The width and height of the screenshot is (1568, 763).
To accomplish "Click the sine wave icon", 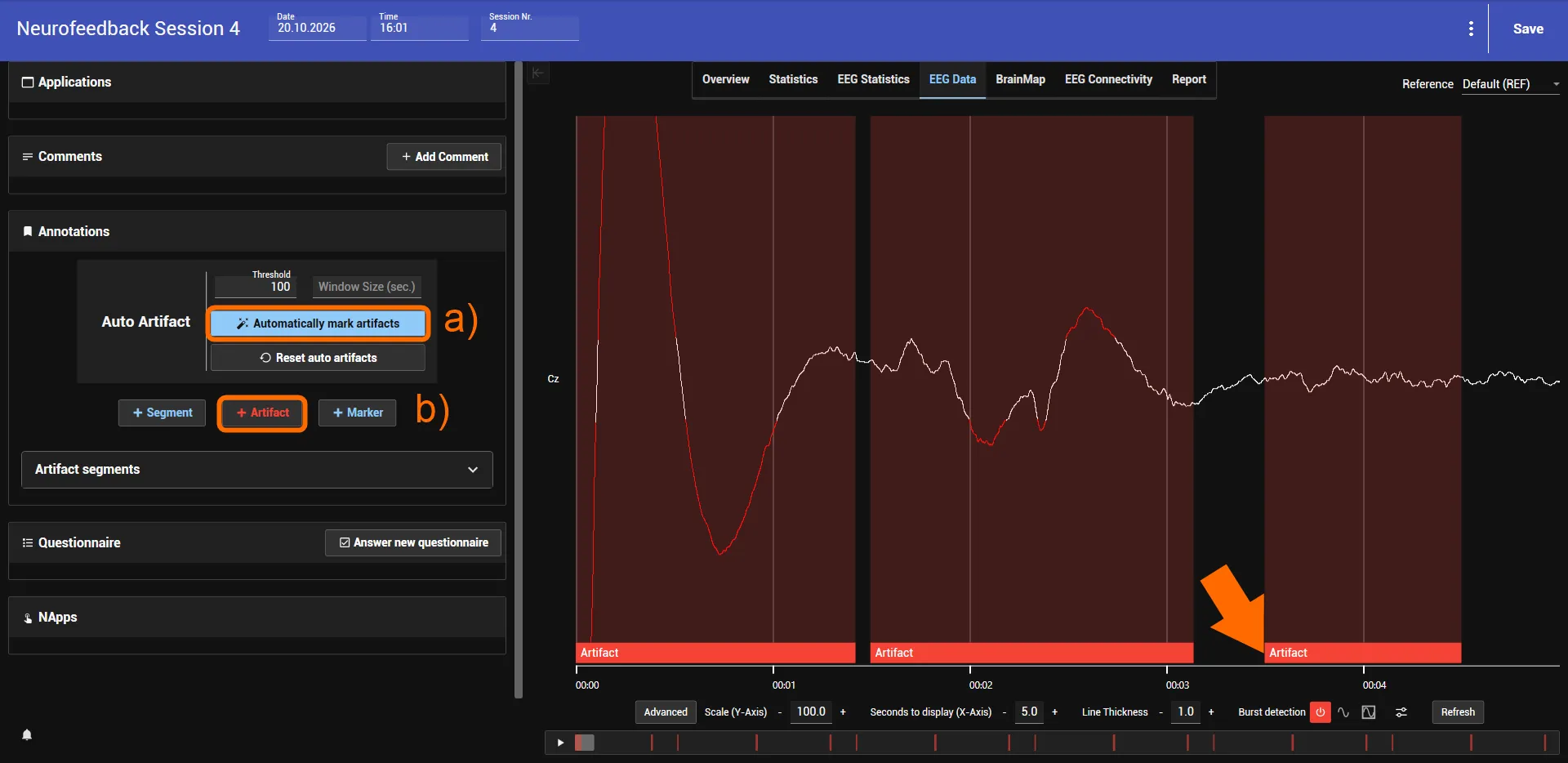I will point(1343,712).
